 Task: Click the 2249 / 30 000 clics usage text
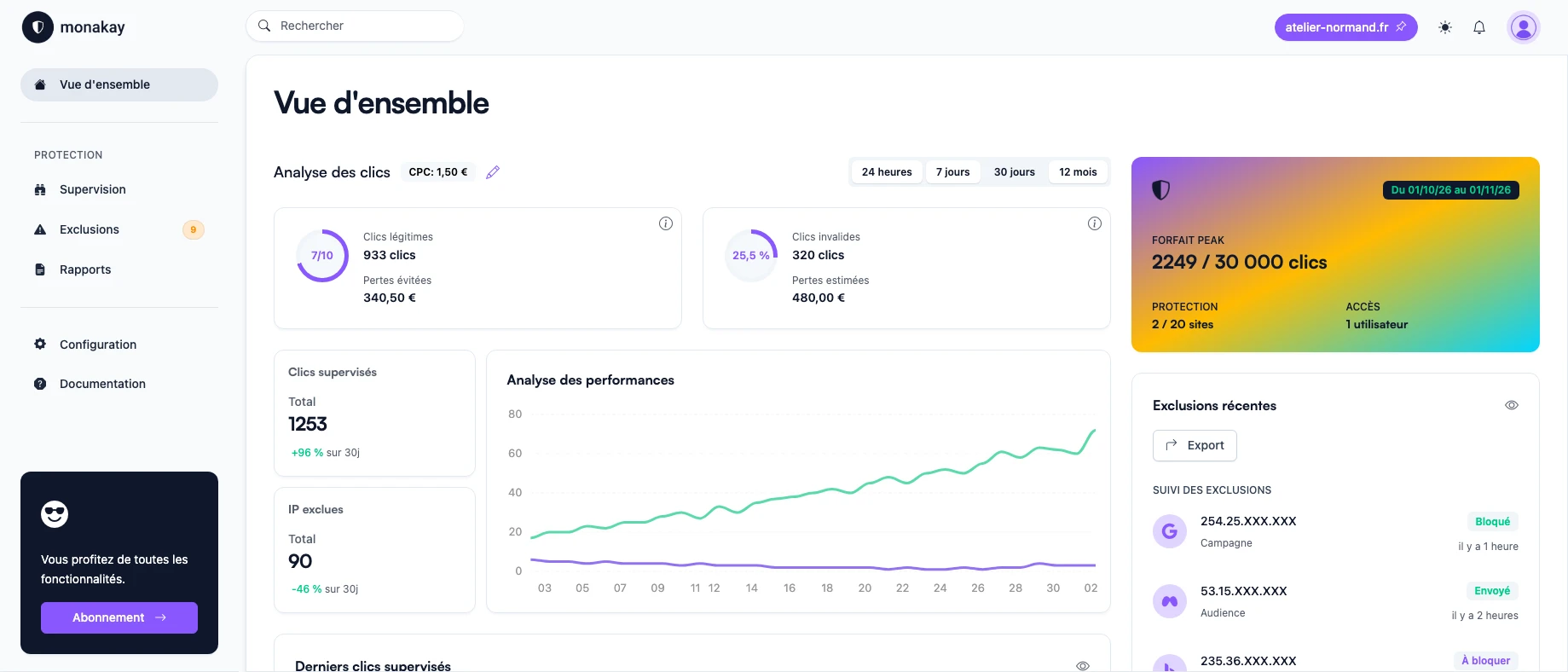click(1240, 263)
